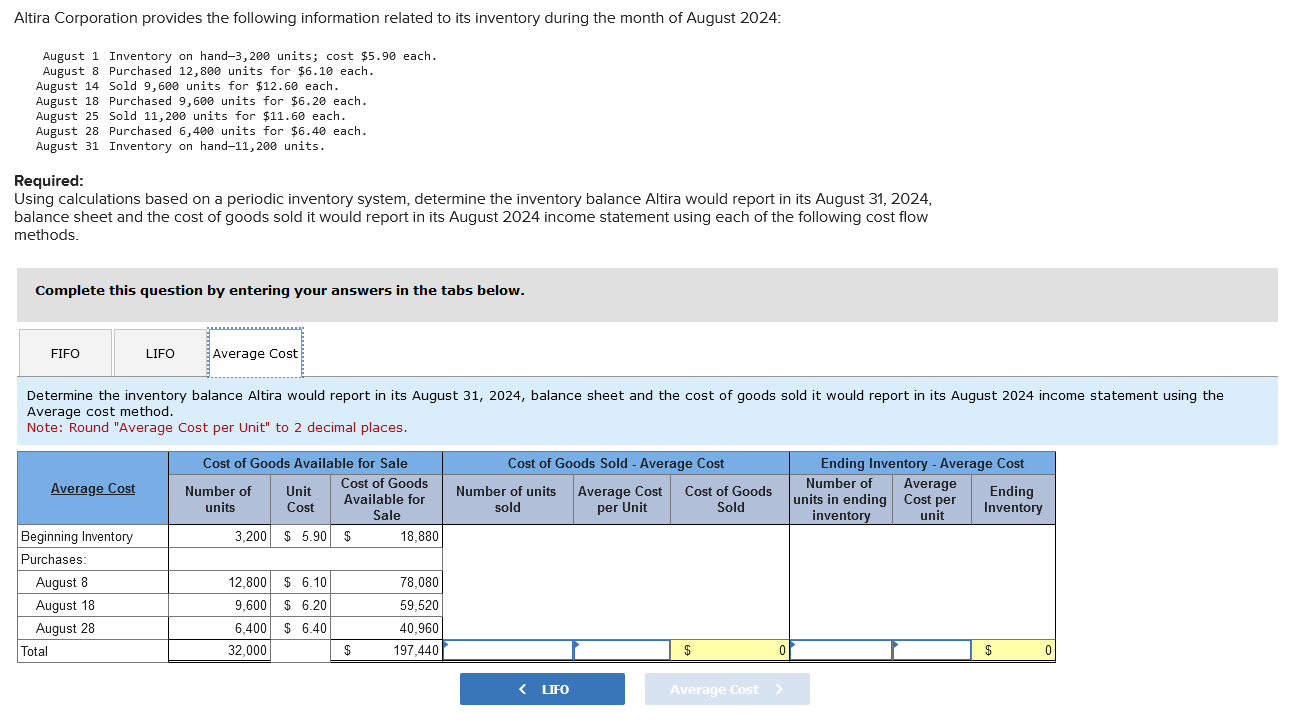Switch to the LIFO tab
The width and height of the screenshot is (1307, 724).
coord(160,353)
